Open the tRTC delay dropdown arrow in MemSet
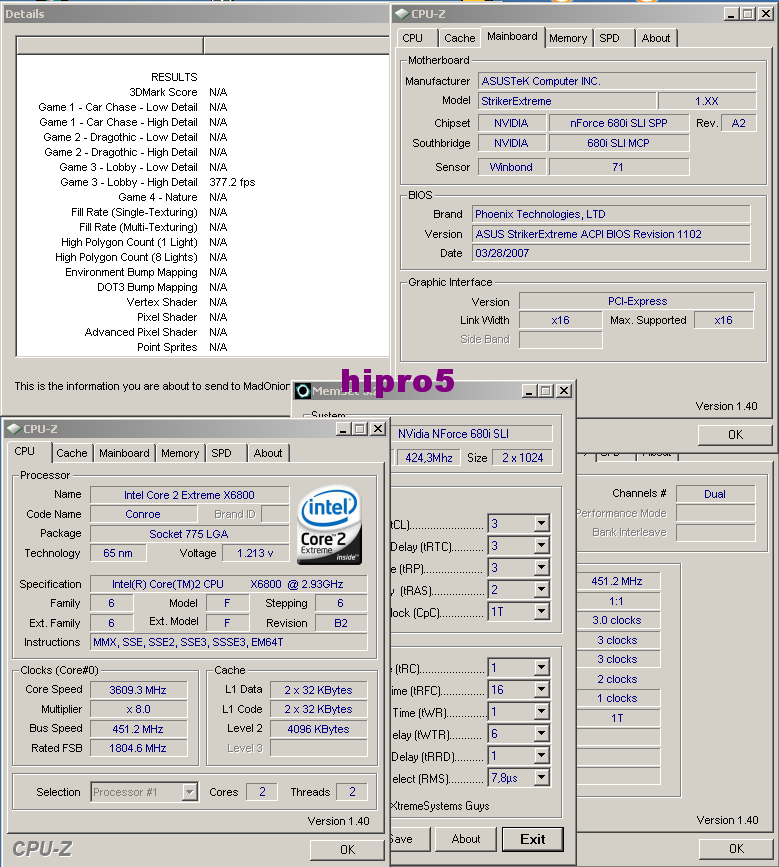The width and height of the screenshot is (779, 867). [541, 545]
